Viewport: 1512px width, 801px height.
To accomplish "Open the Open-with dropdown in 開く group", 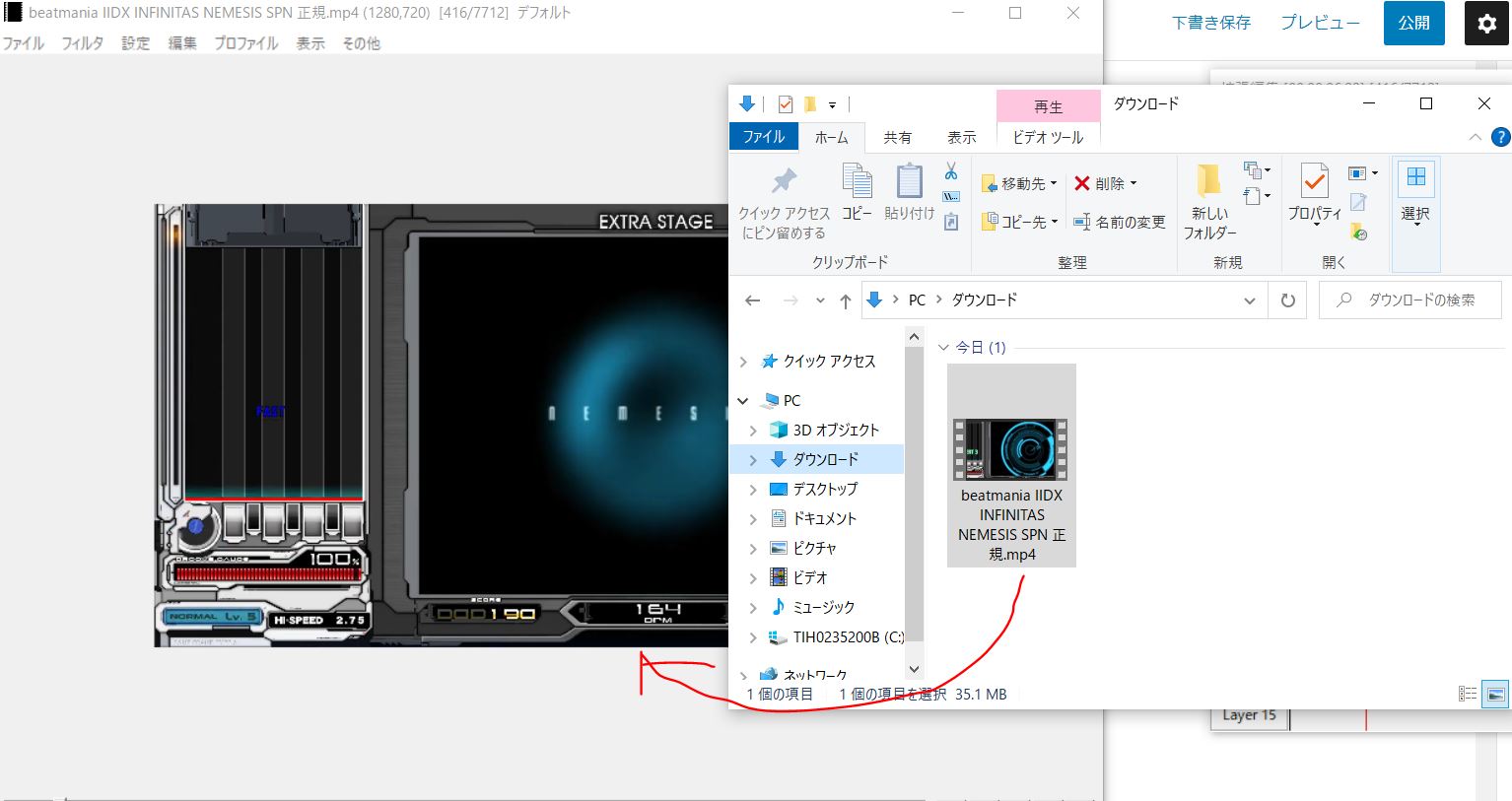I will pyautogui.click(x=1363, y=173).
